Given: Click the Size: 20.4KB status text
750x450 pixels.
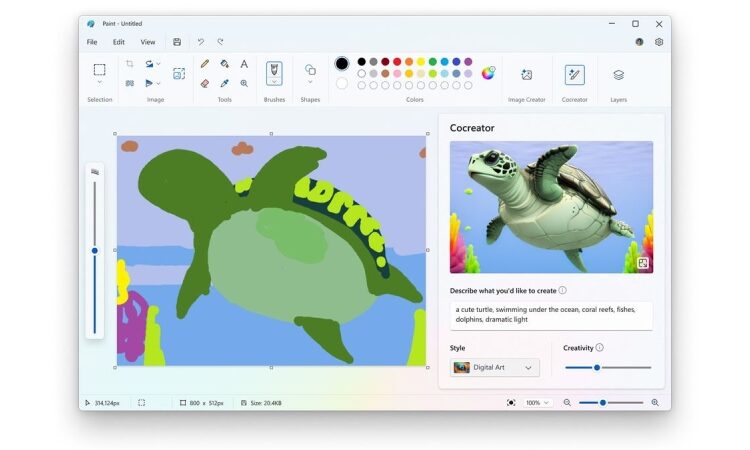Looking at the screenshot, I should coord(266,403).
